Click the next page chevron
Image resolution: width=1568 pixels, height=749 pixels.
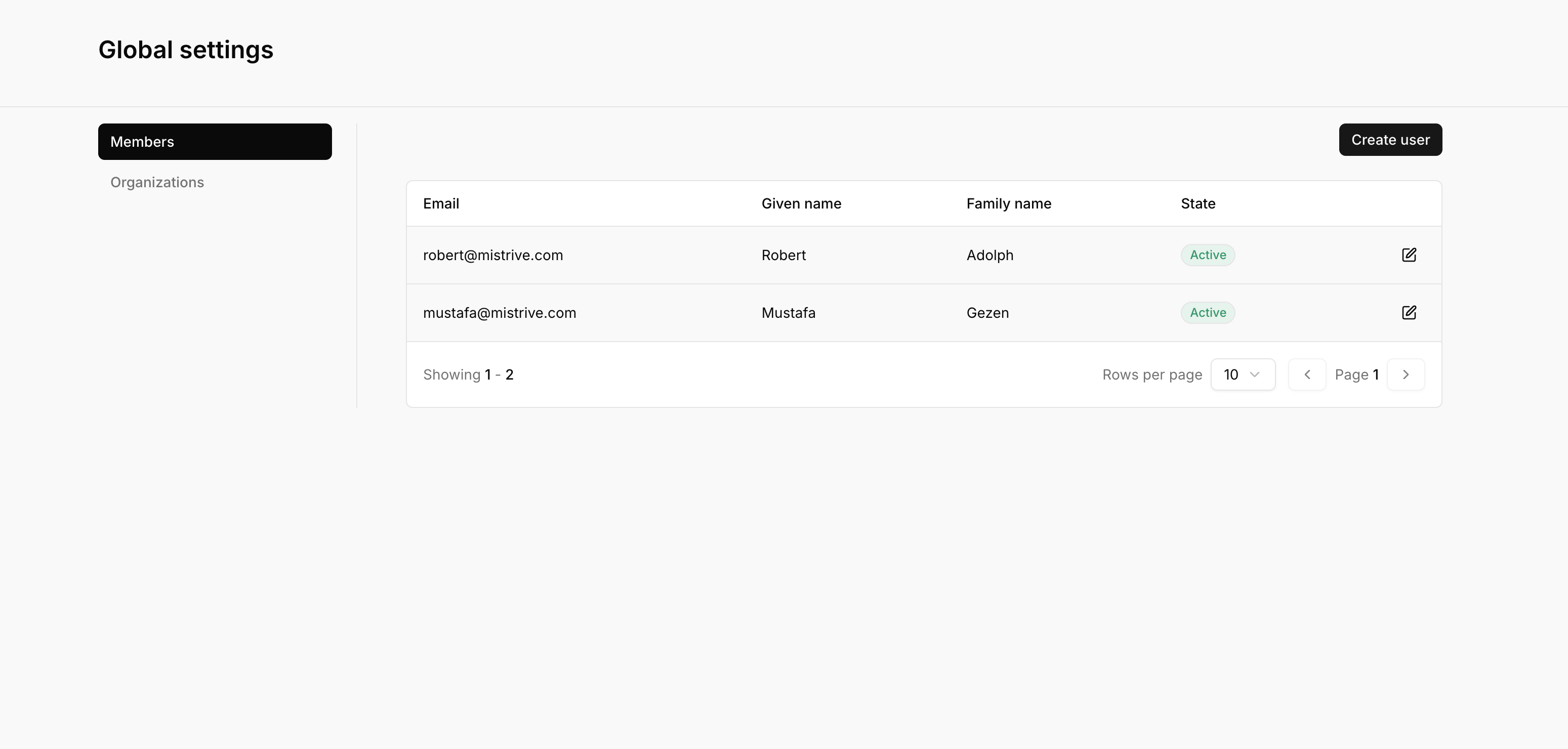1406,374
